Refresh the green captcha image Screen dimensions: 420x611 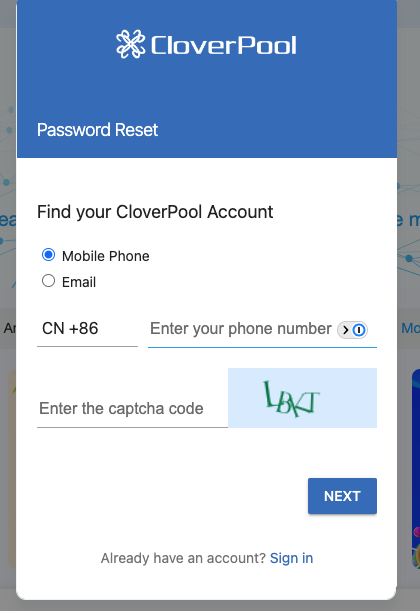point(302,398)
